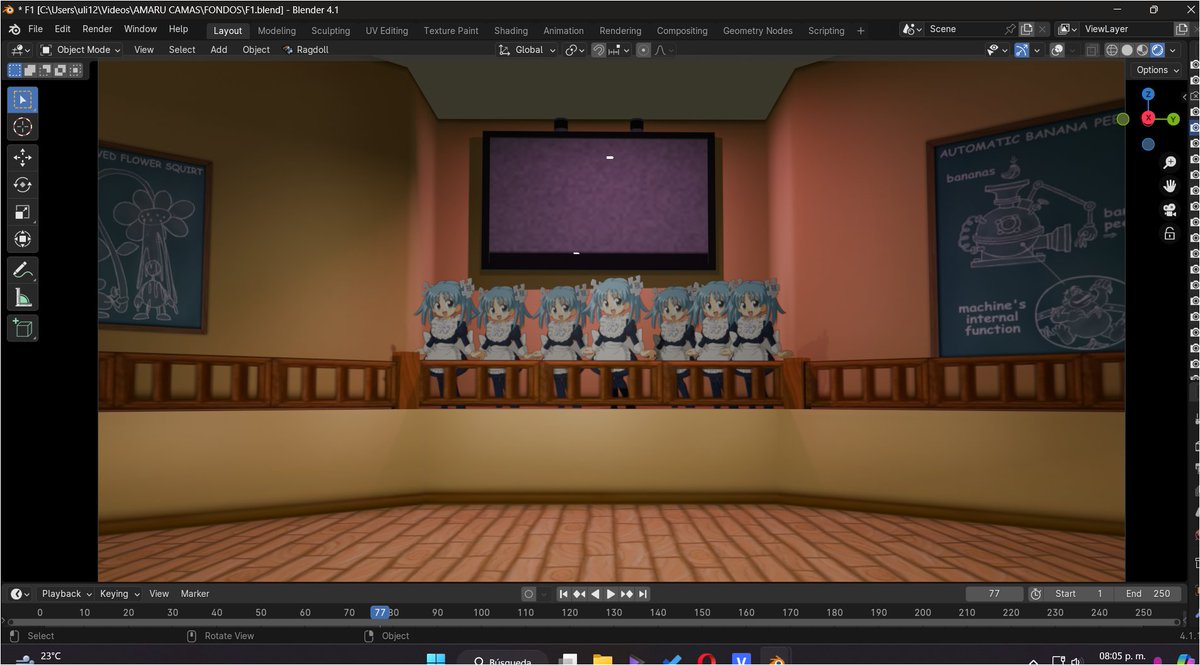Open the pivot point dropdown
This screenshot has width=1200, height=665.
pyautogui.click(x=574, y=50)
